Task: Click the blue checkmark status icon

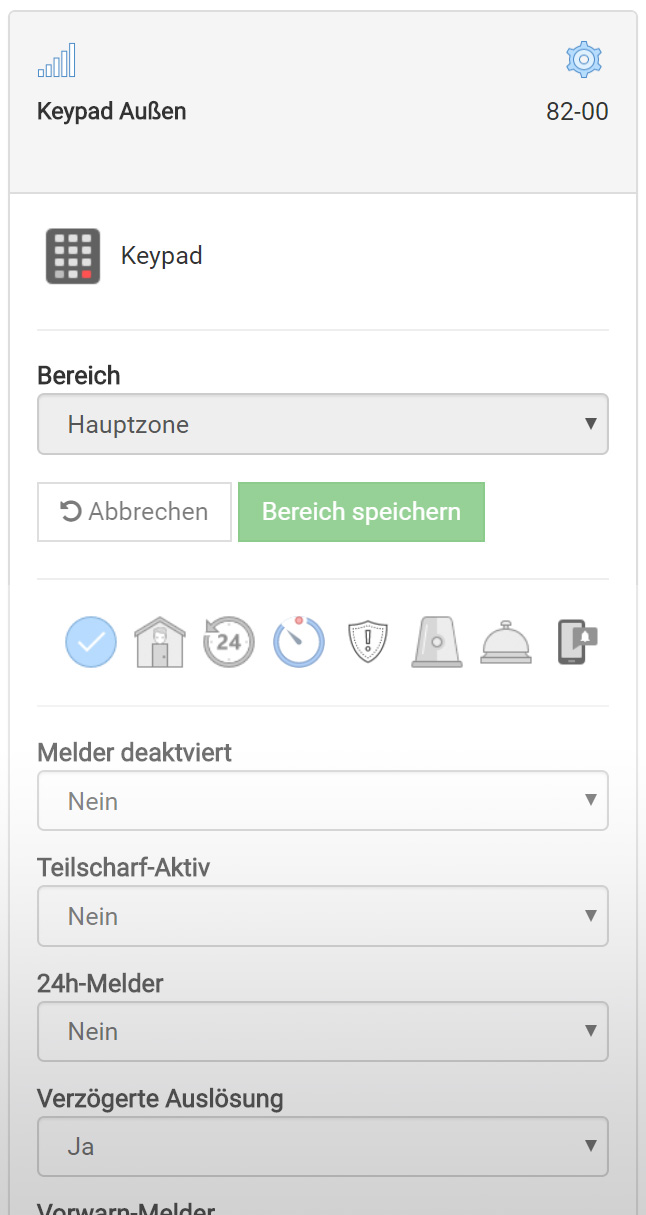Action: pos(91,642)
